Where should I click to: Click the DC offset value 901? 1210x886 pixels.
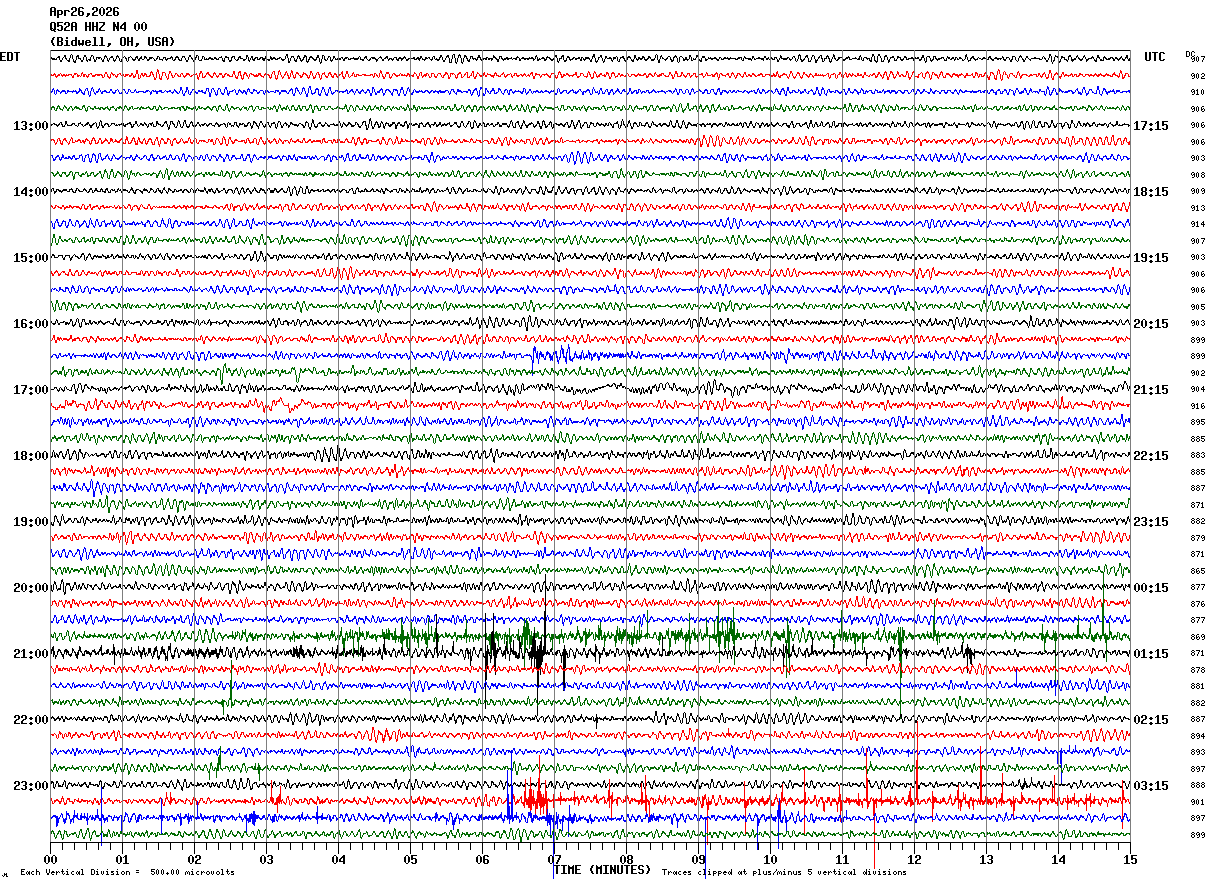coord(1197,802)
